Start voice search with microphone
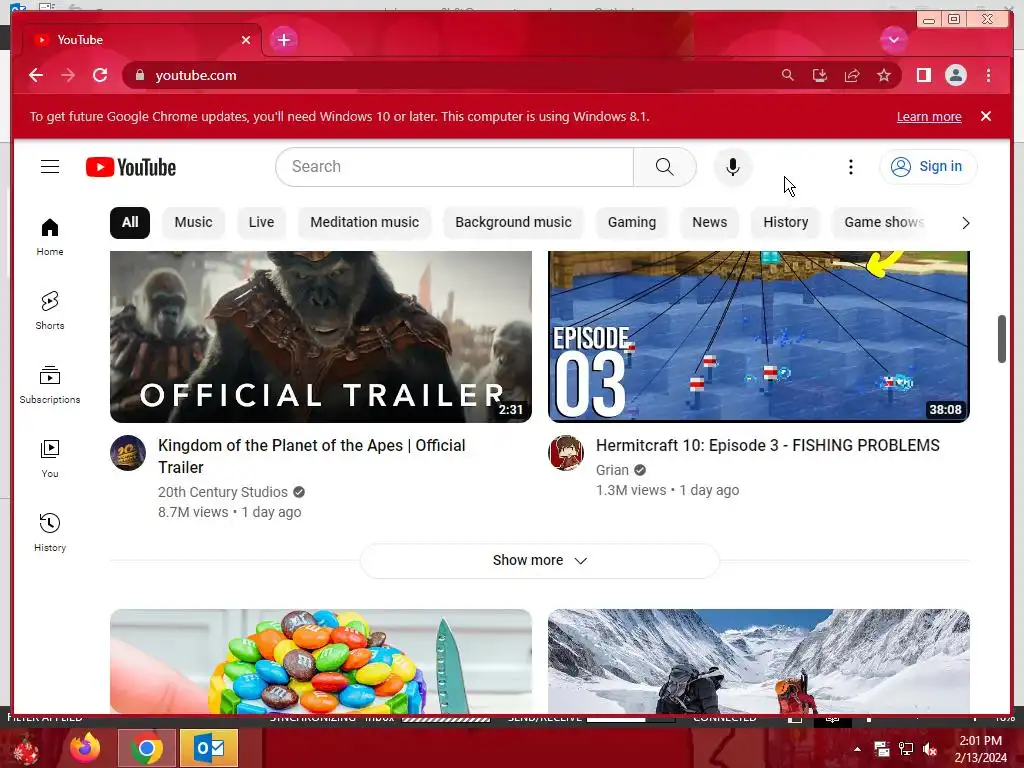This screenshot has height=768, width=1024. [733, 167]
